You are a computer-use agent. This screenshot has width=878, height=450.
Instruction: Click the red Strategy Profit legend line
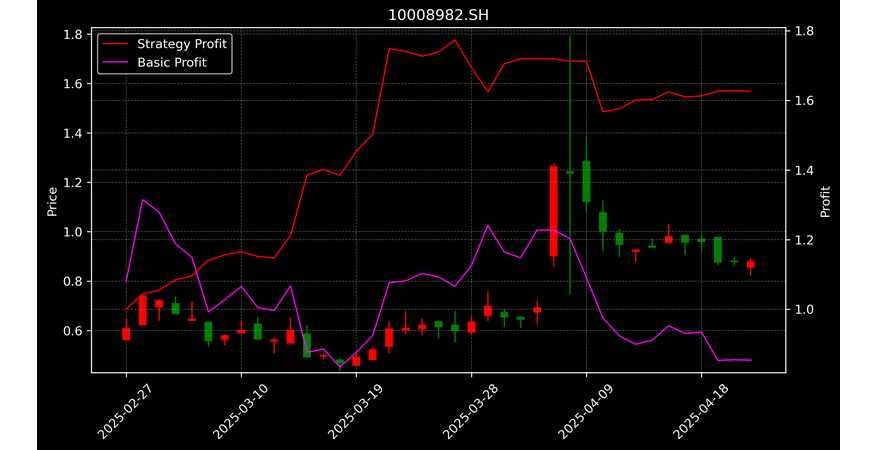pyautogui.click(x=115, y=44)
